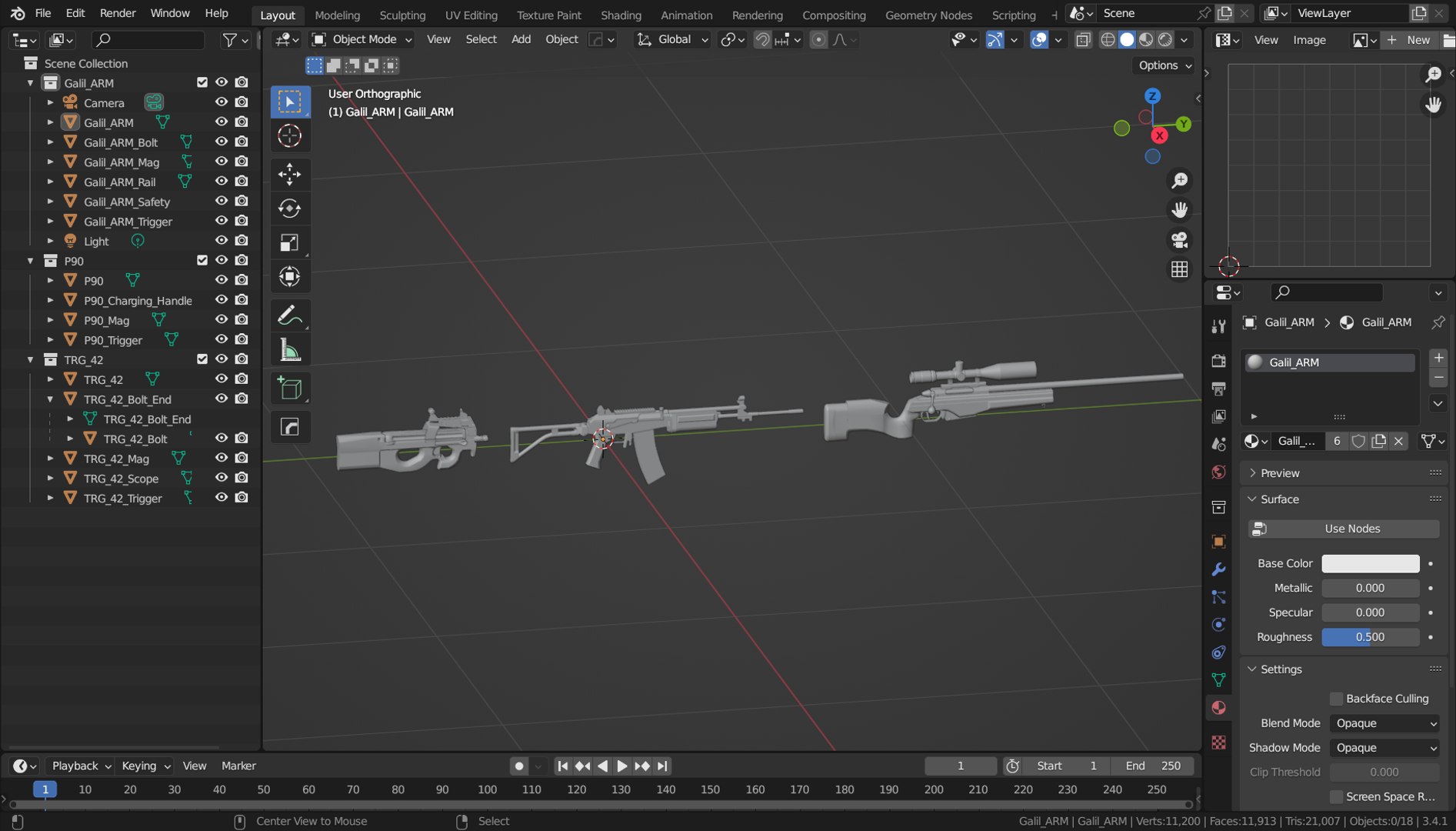Image resolution: width=1456 pixels, height=831 pixels.
Task: Click New in the image editor
Action: [1409, 40]
